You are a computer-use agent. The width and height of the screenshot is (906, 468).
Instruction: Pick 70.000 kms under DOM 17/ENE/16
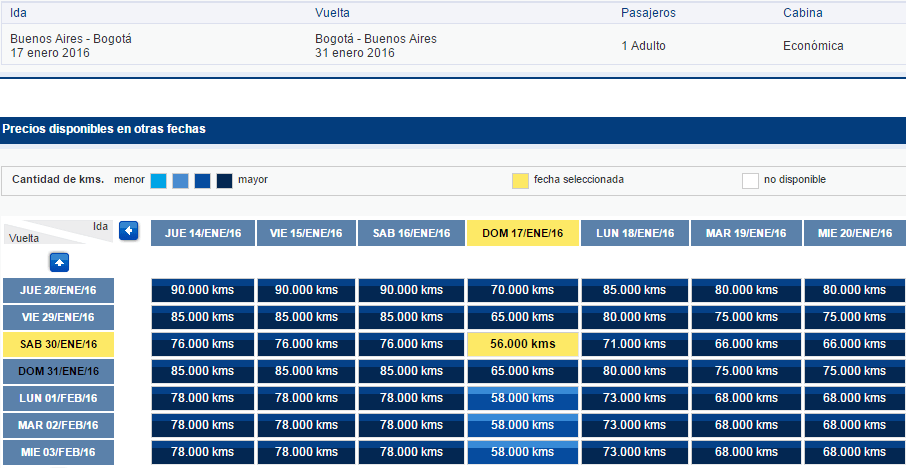coord(523,290)
